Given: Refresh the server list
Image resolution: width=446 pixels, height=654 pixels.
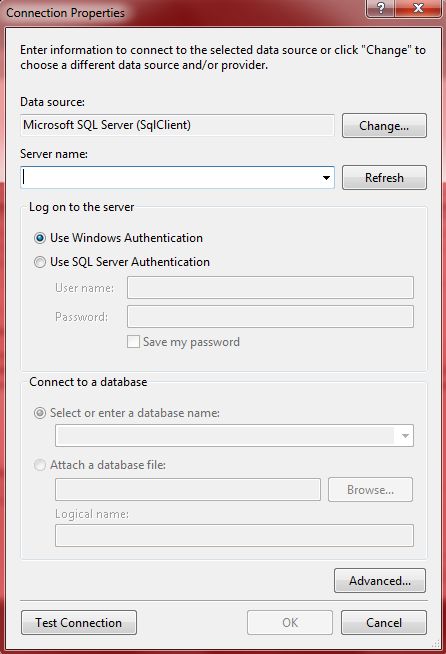Looking at the screenshot, I should [384, 178].
